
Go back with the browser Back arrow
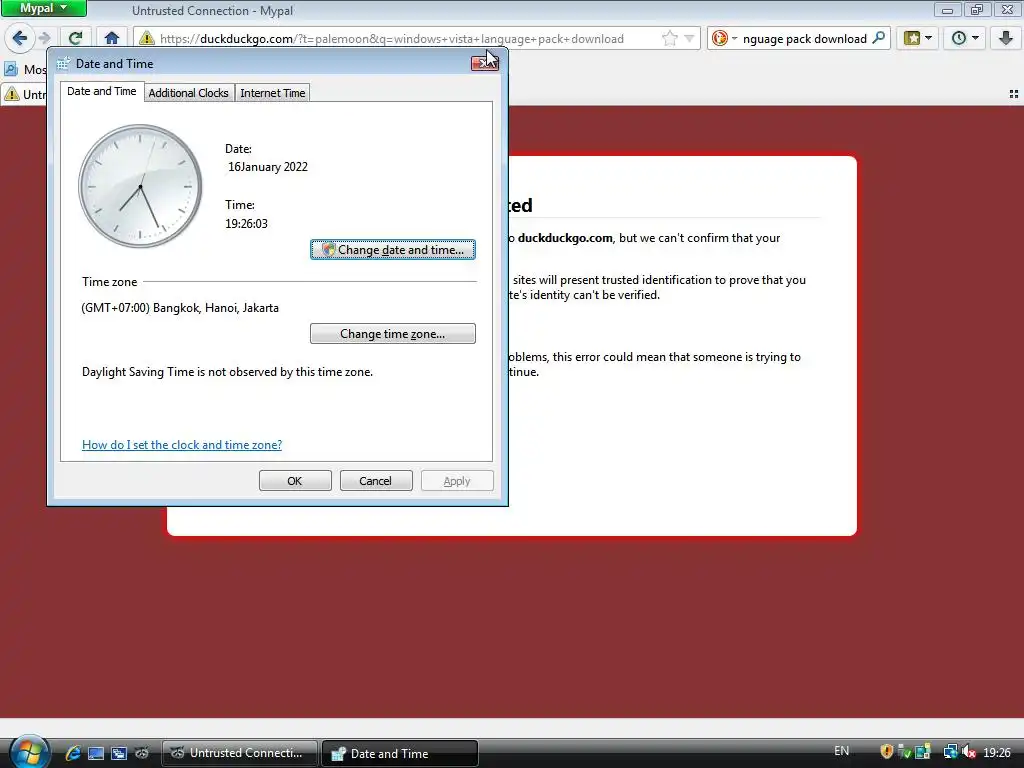(20, 38)
